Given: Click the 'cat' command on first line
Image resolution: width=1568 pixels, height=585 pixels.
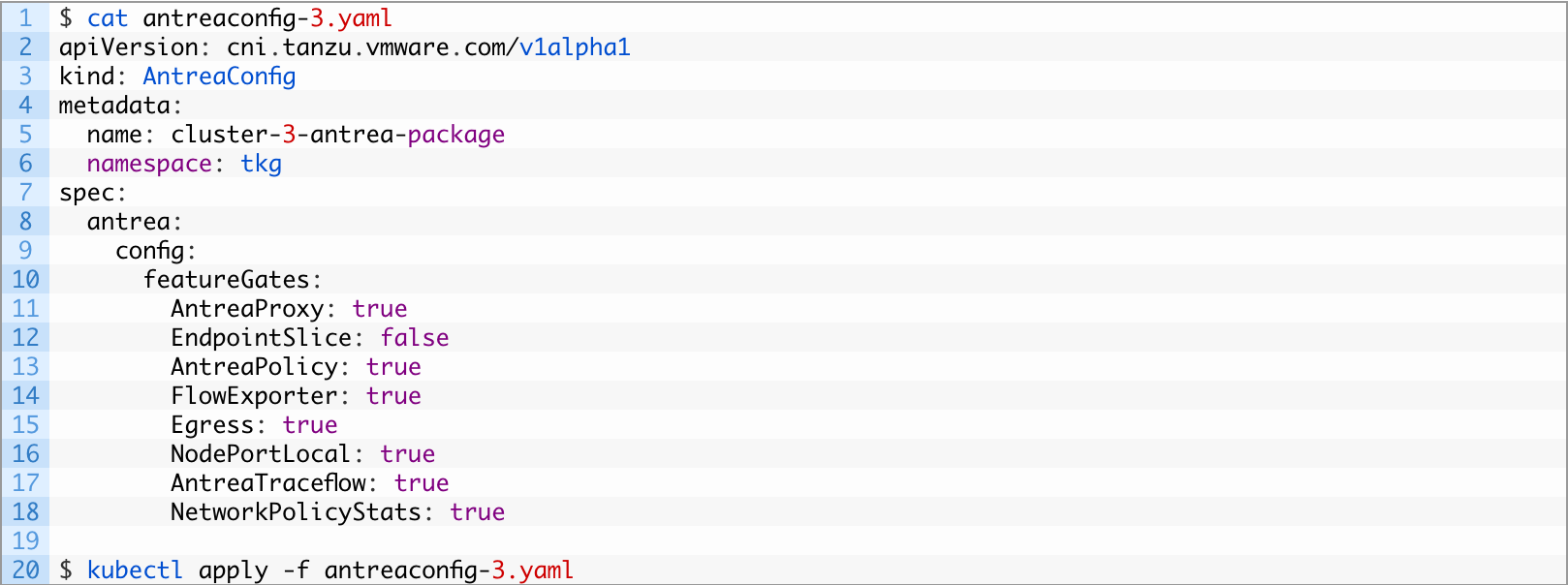Looking at the screenshot, I should [x=108, y=18].
